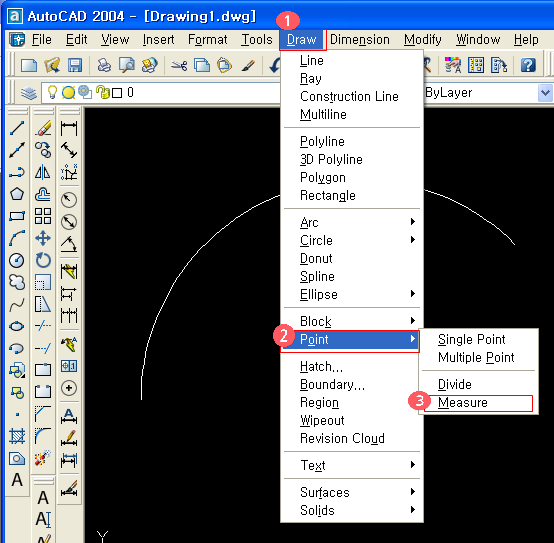This screenshot has width=554, height=543.
Task: Click the Mirror tool icon
Action: tap(43, 172)
